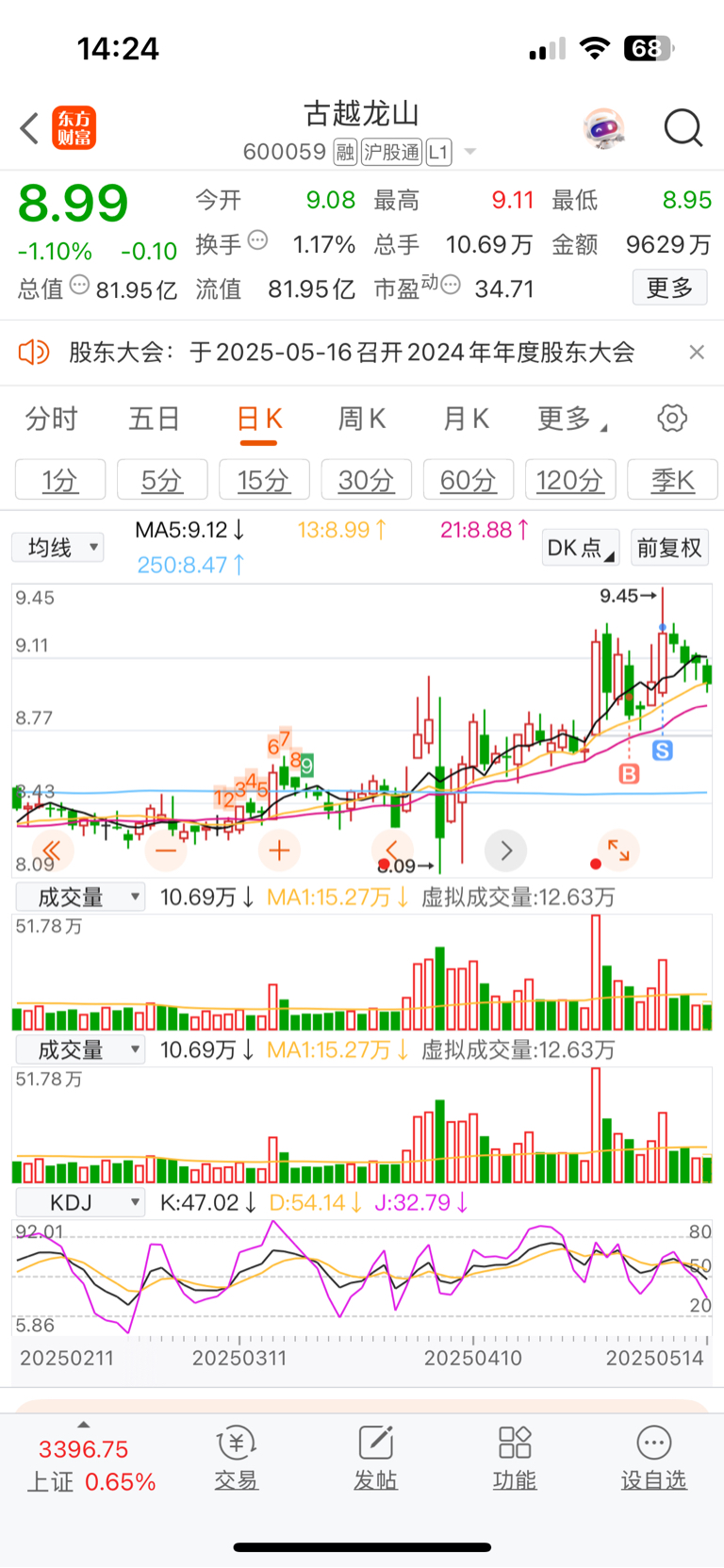Image resolution: width=724 pixels, height=1568 pixels.
Task: Open chart settings gear icon
Action: click(x=672, y=419)
